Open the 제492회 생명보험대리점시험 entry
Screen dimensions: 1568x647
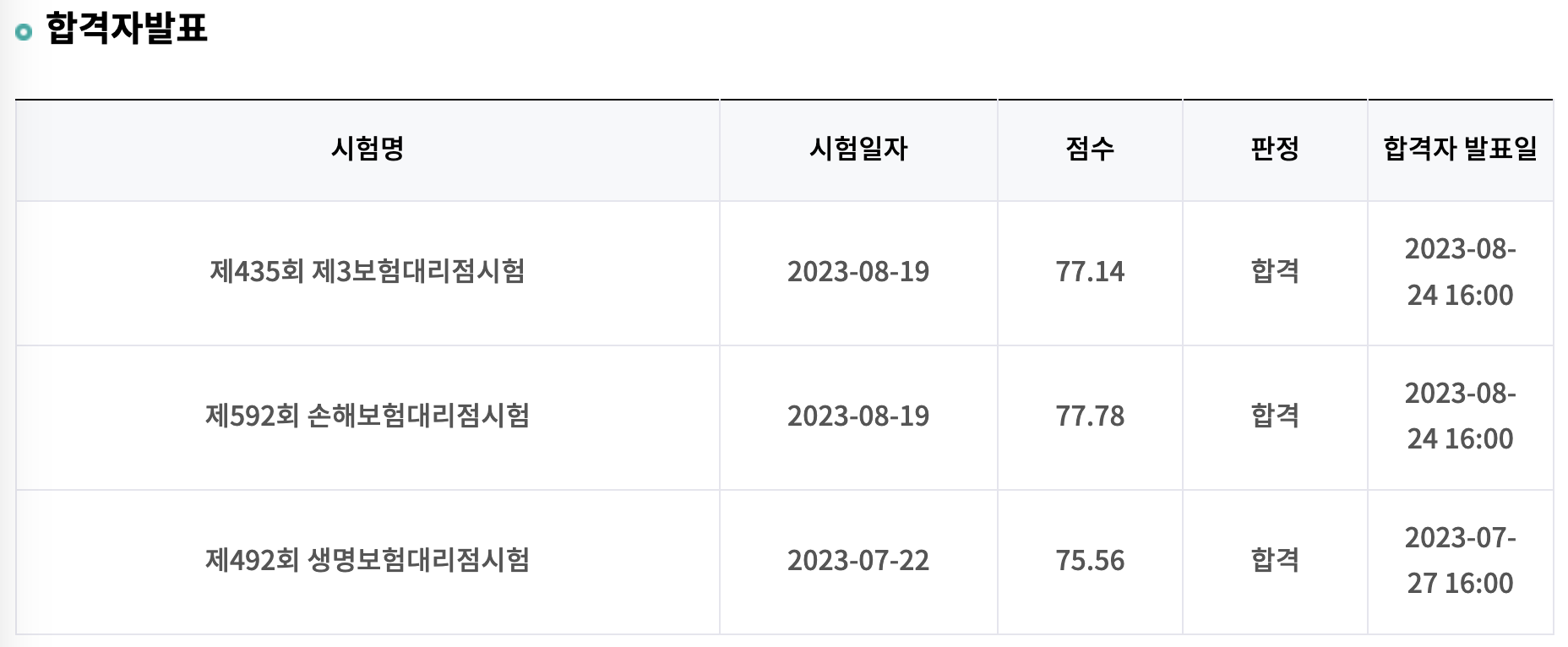[367, 560]
